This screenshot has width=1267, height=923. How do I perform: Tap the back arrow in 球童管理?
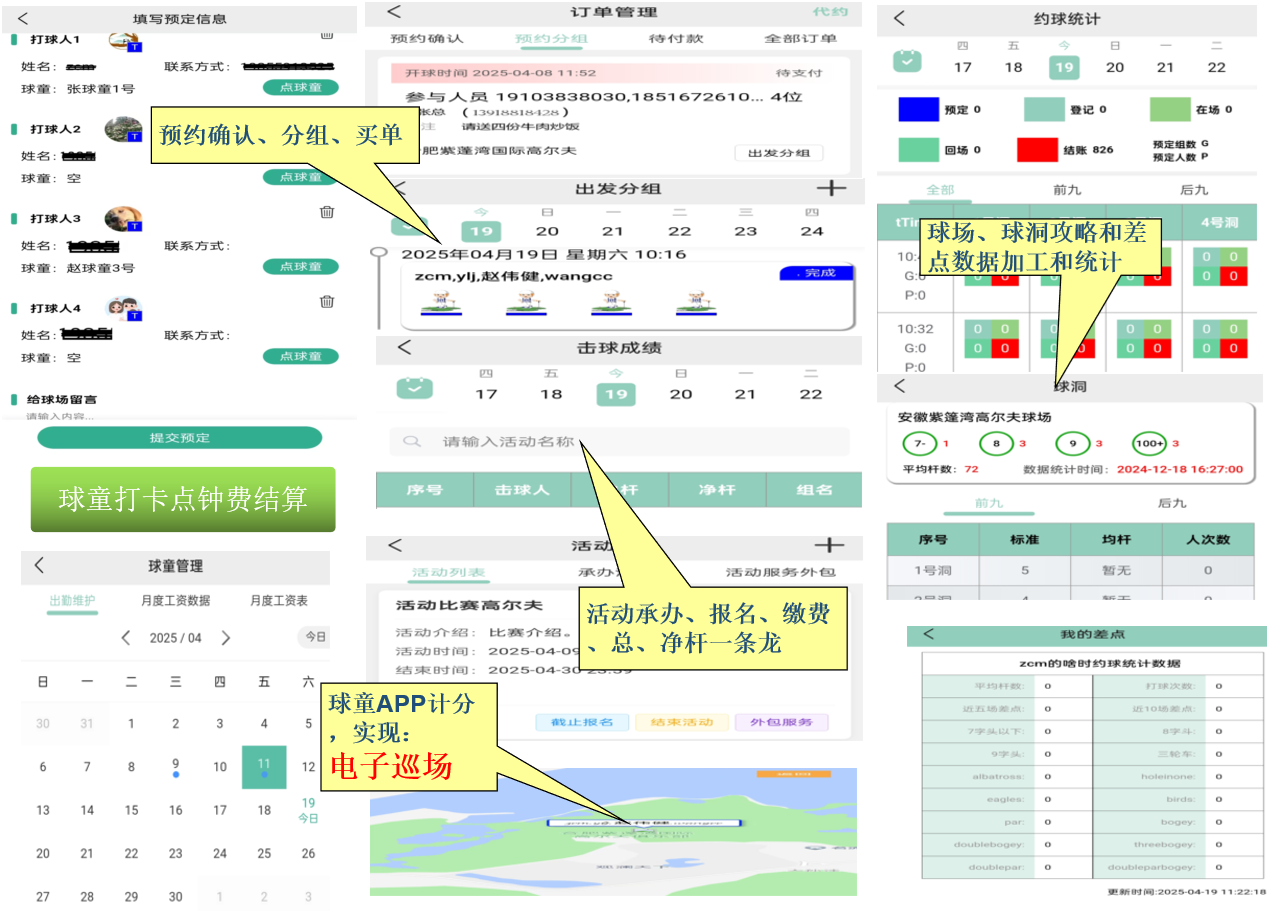39,565
